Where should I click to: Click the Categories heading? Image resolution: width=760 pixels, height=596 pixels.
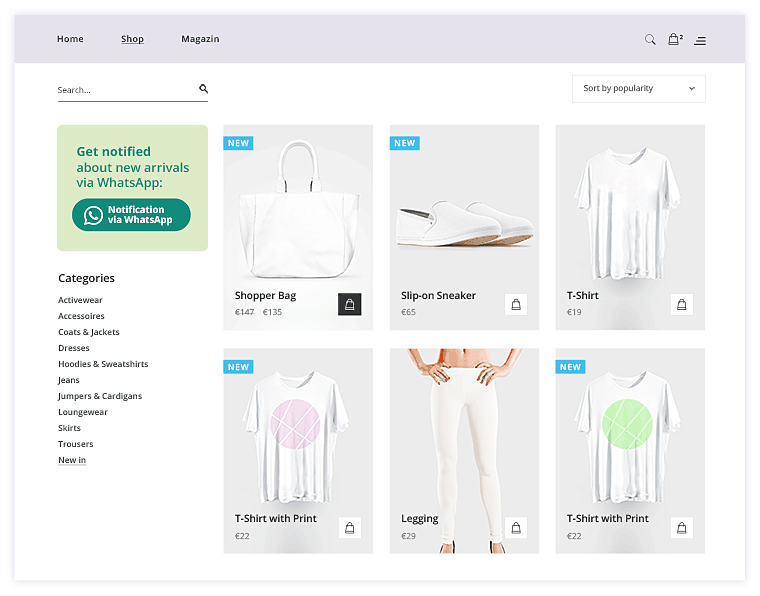(86, 278)
